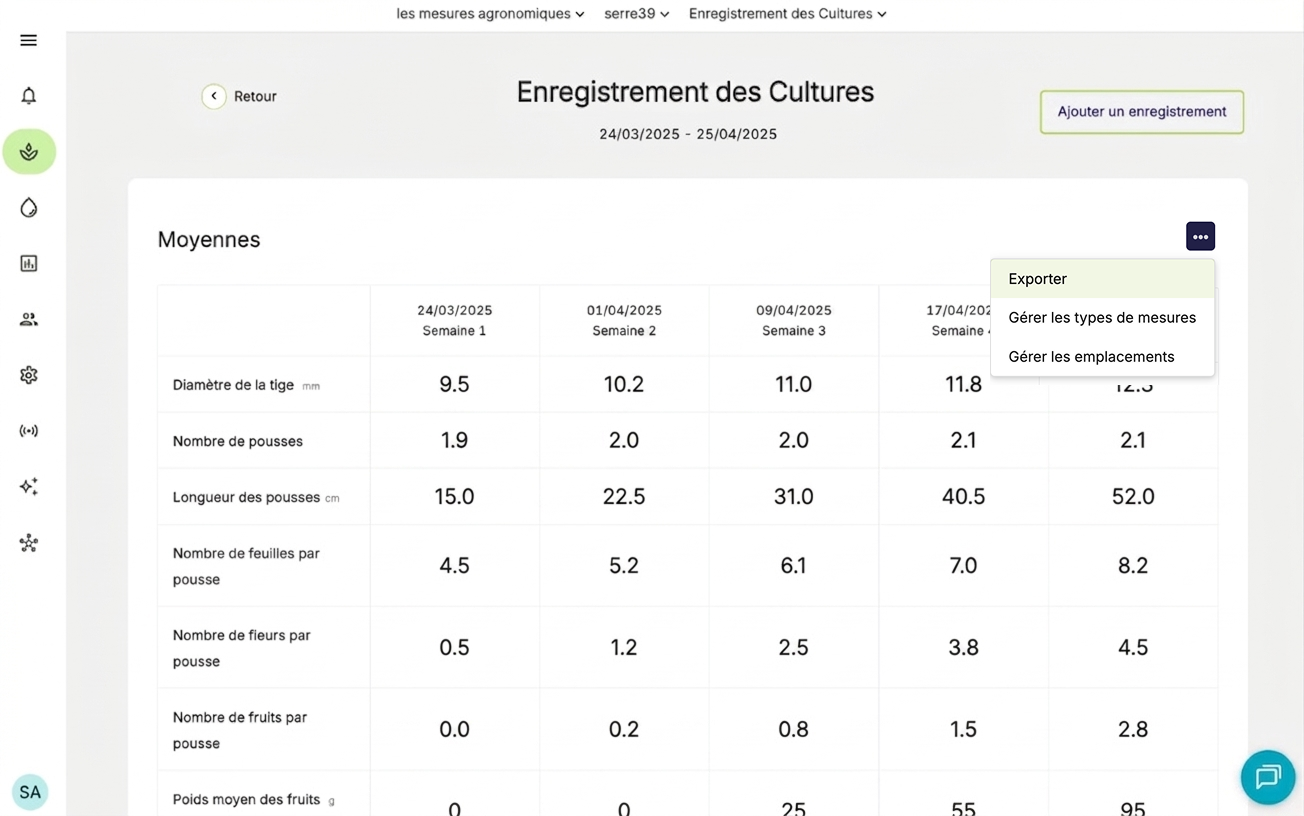This screenshot has width=1304, height=816.
Task: Click the 09/04/2025 Semaine 3 column header
Action: [794, 320]
